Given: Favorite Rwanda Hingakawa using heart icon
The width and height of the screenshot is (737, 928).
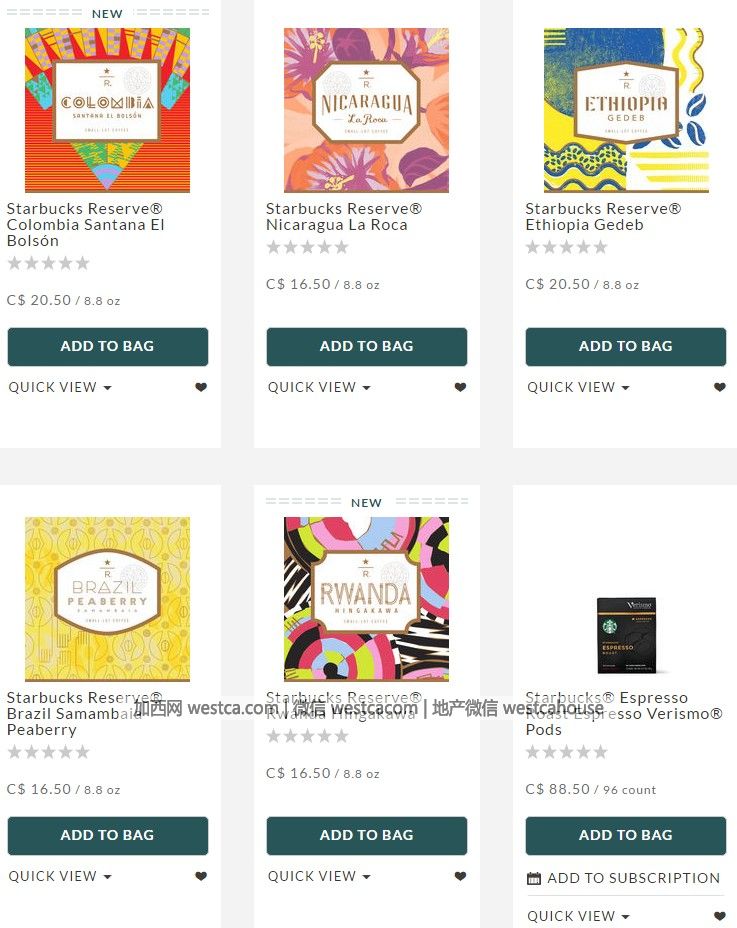Looking at the screenshot, I should click(460, 876).
